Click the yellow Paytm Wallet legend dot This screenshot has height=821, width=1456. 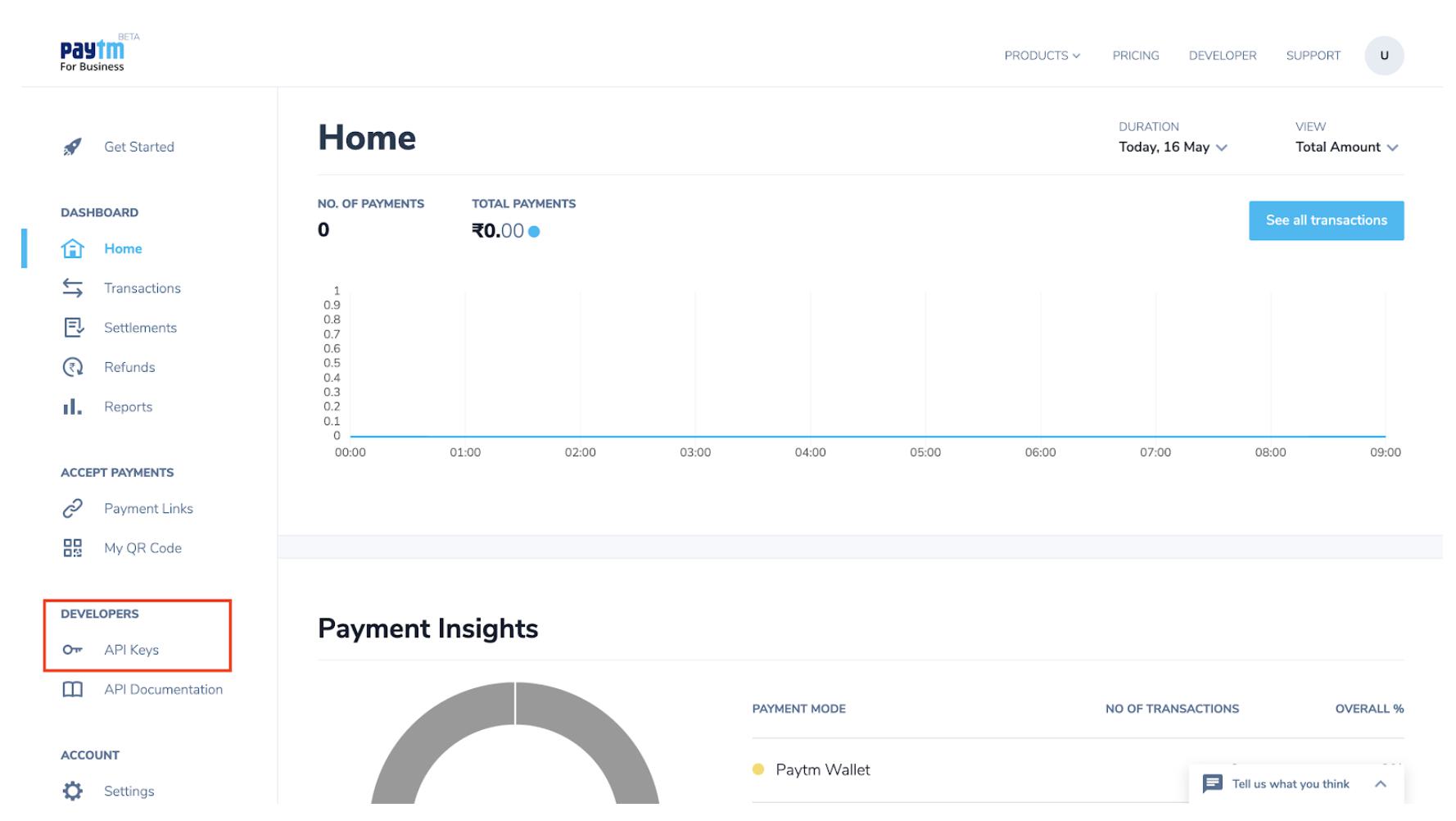(758, 769)
